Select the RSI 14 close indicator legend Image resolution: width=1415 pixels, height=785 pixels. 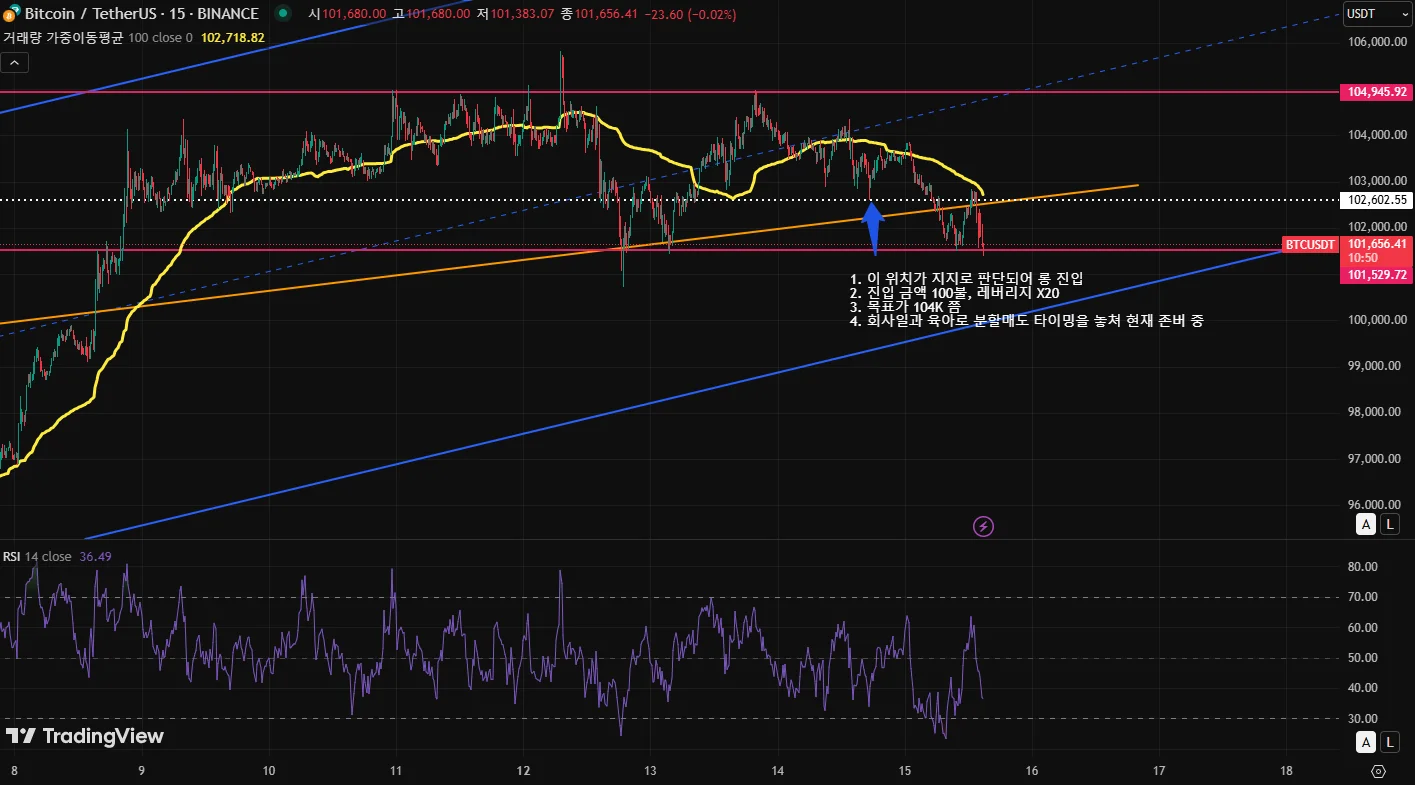pos(37,557)
